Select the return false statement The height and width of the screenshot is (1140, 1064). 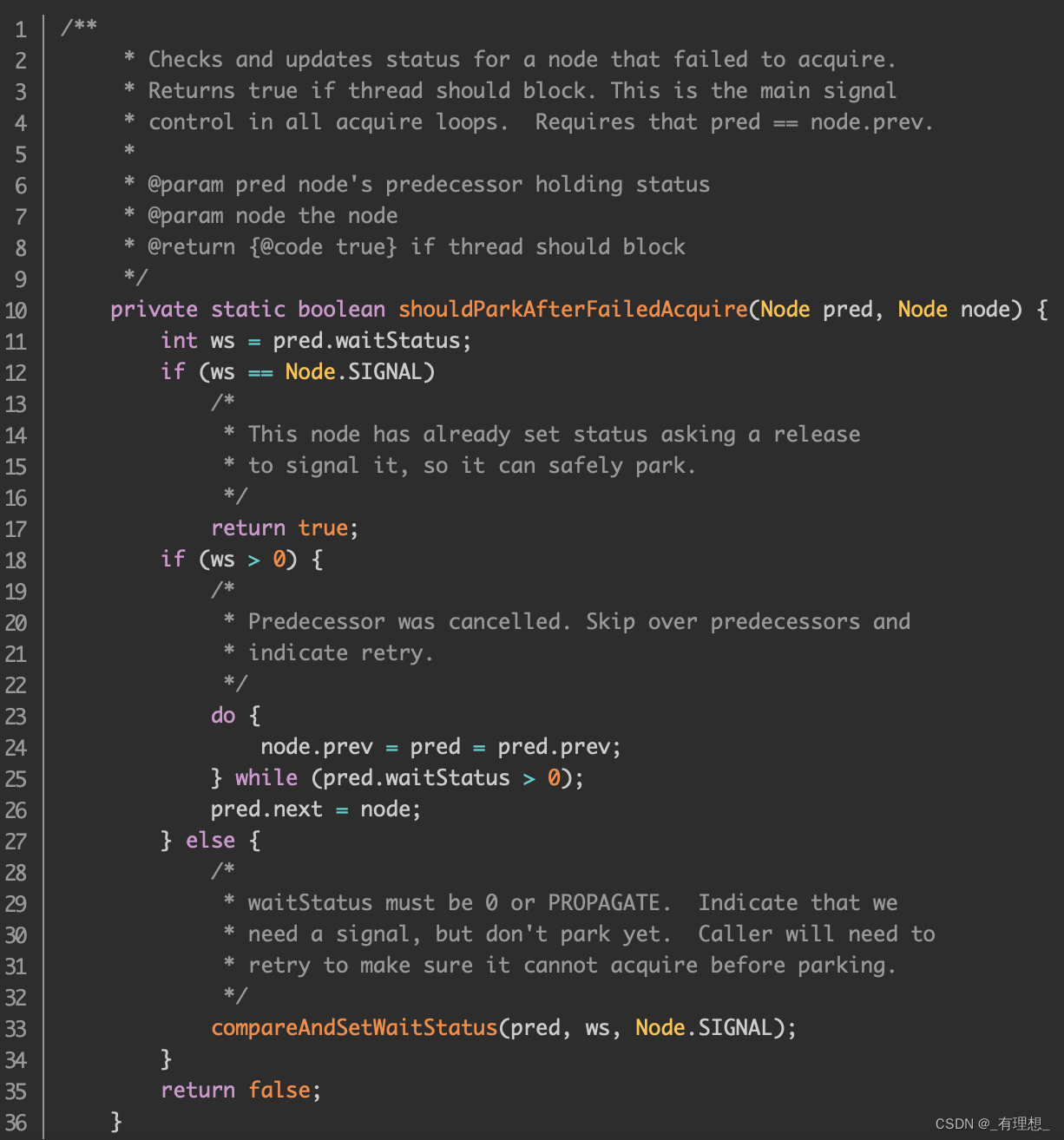240,1090
